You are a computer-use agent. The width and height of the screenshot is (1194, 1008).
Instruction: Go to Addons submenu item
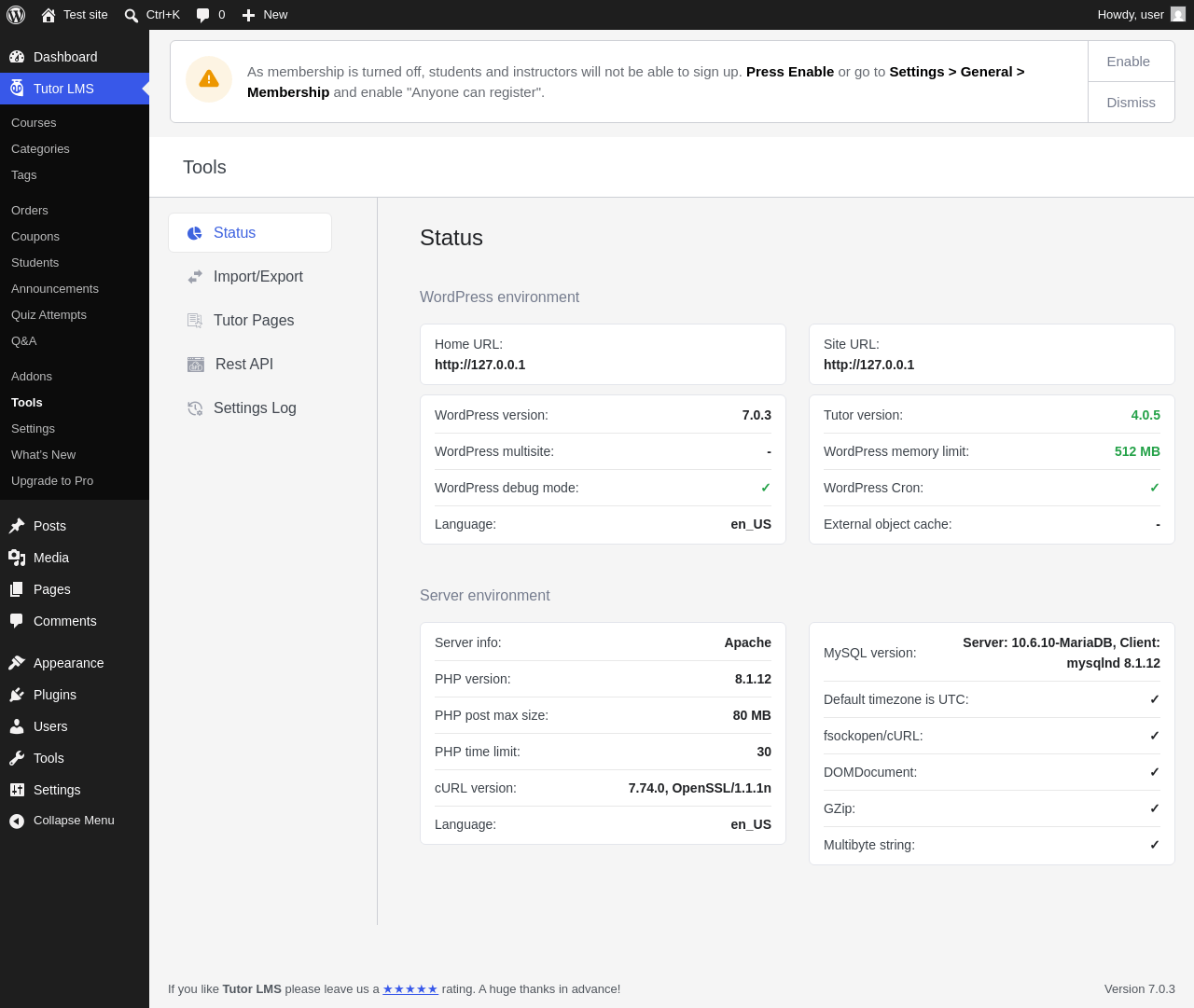(32, 377)
